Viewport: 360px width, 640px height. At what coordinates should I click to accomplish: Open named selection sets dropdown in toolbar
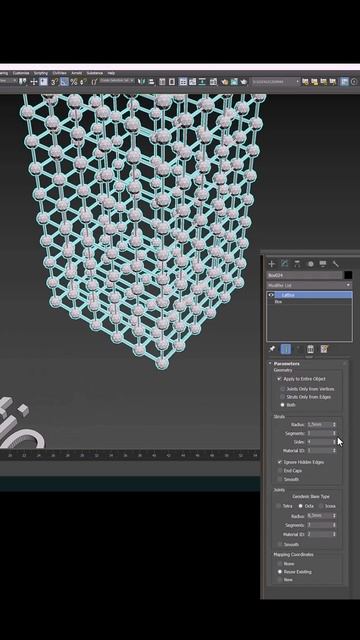tap(117, 81)
